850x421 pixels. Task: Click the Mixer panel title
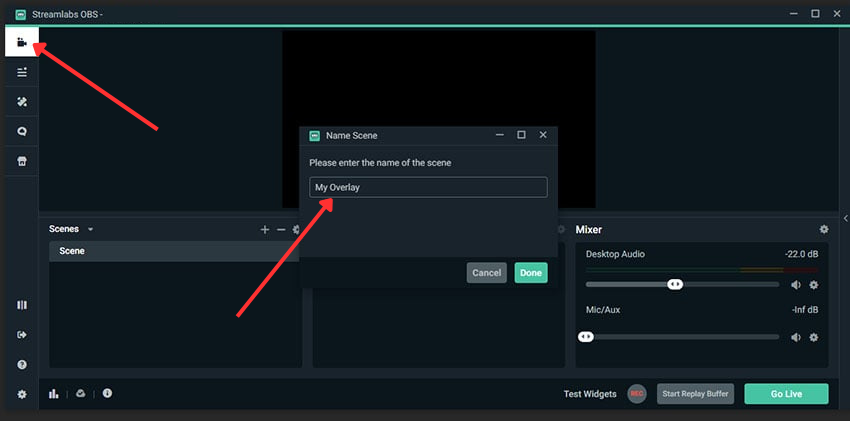tap(589, 230)
